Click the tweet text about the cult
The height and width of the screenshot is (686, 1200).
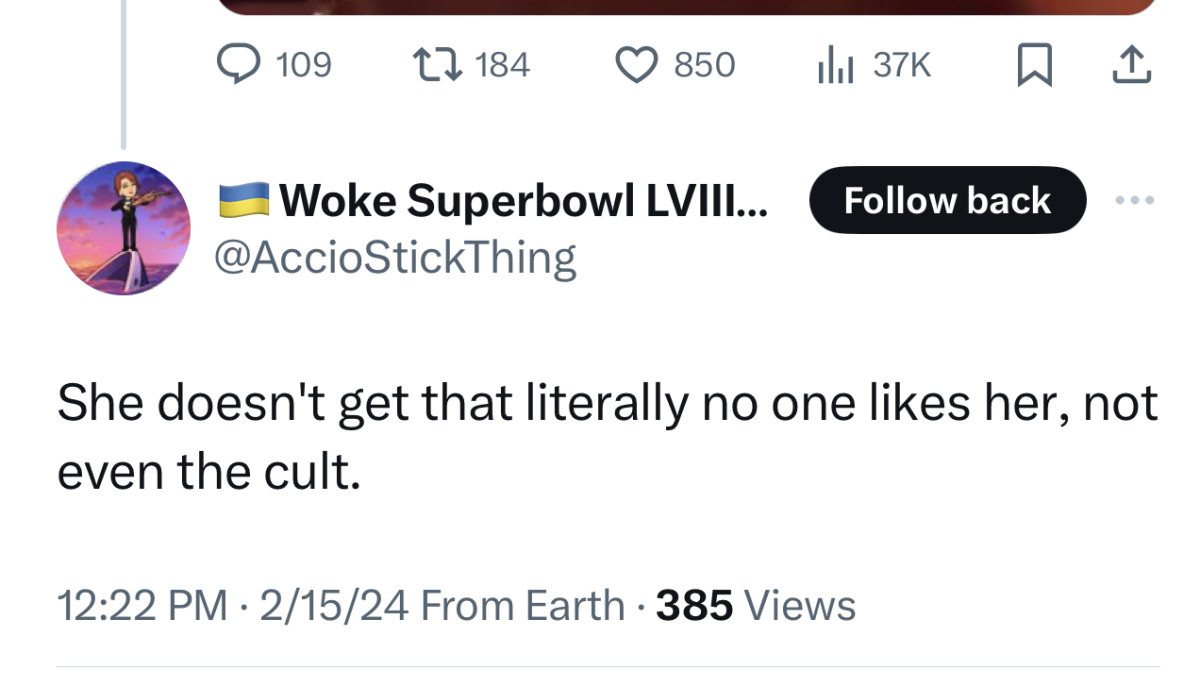click(x=606, y=435)
